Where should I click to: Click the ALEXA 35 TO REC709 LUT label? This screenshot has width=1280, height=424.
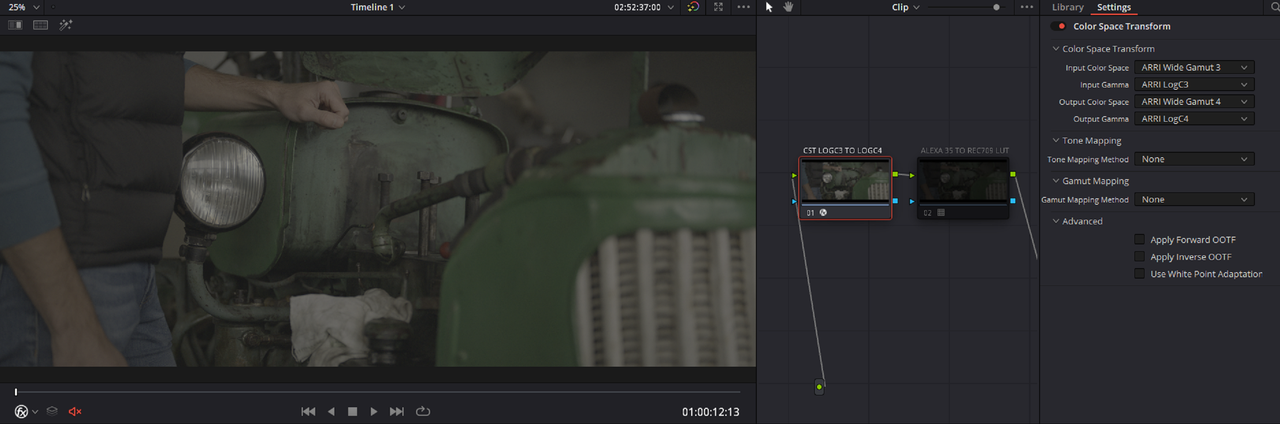964,150
